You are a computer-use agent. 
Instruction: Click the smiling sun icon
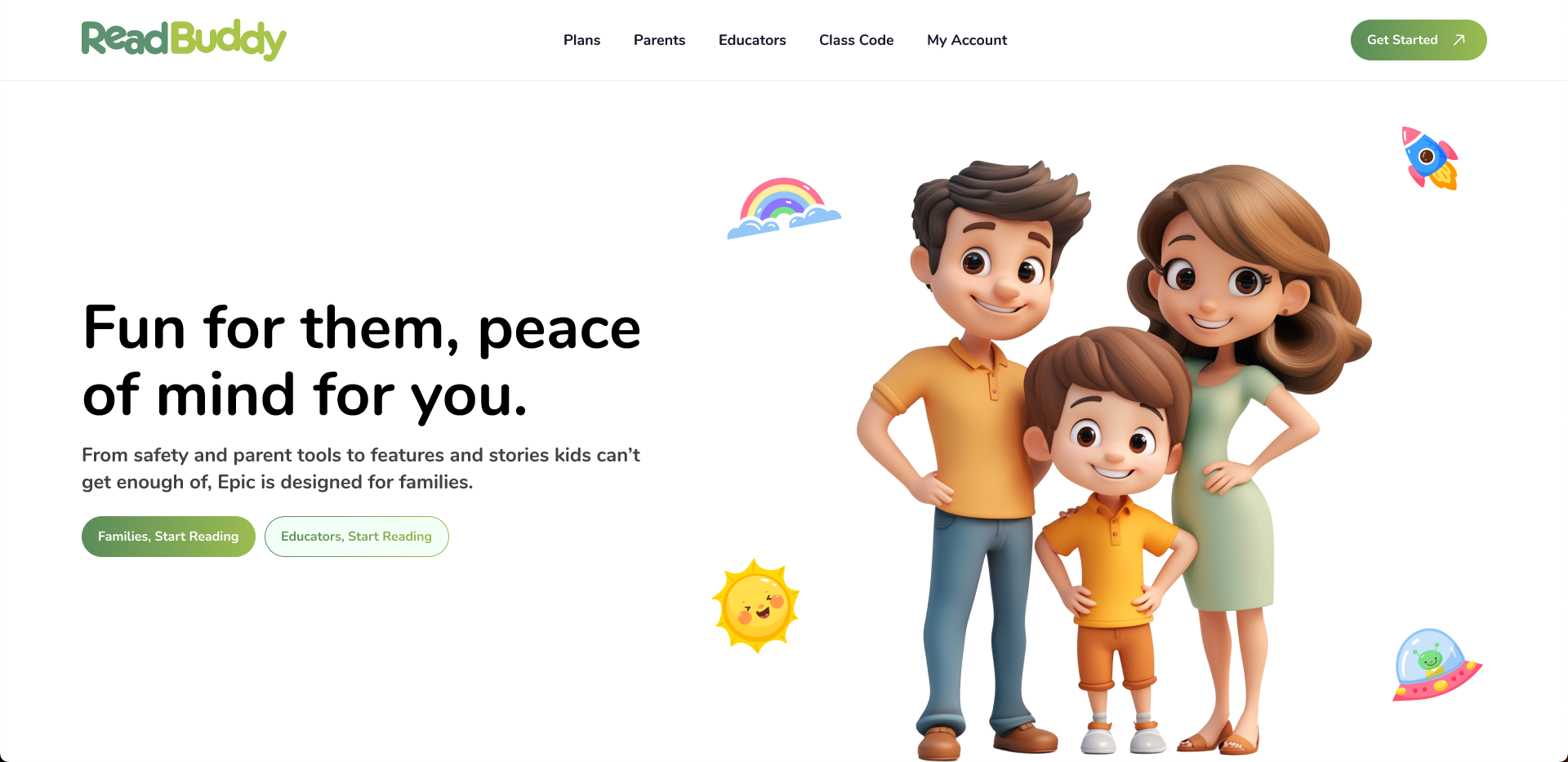coord(756,606)
